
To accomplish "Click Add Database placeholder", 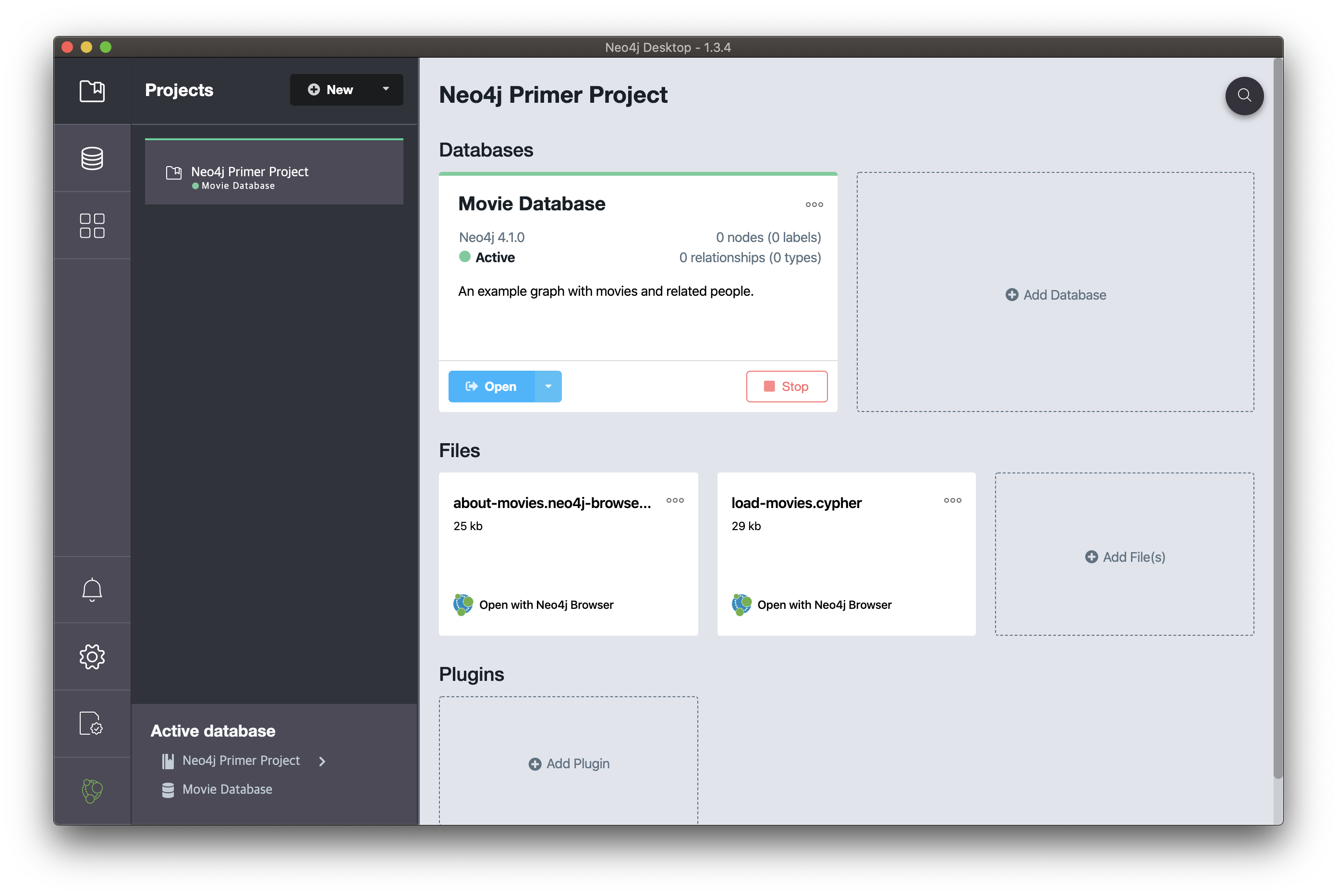I will pyautogui.click(x=1055, y=294).
